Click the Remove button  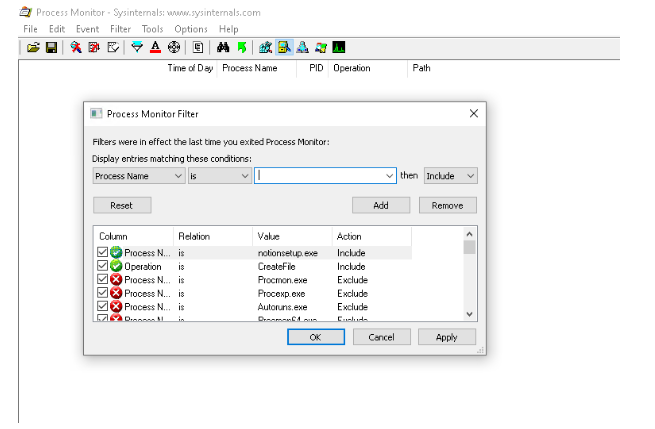tap(448, 206)
